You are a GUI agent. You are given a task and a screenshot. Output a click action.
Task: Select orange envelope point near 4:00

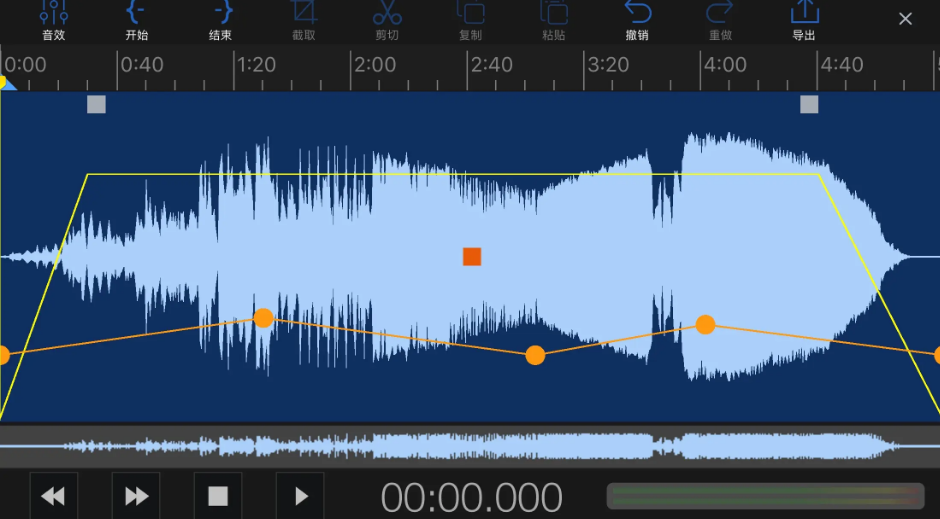click(706, 325)
